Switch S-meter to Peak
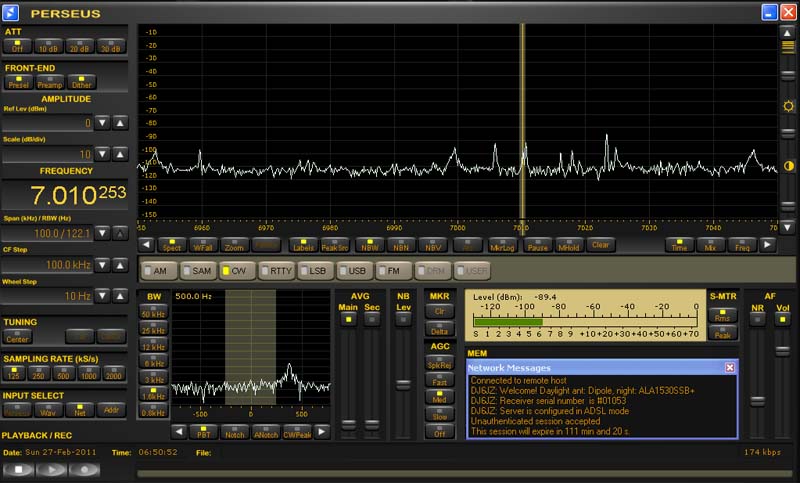 pos(722,332)
